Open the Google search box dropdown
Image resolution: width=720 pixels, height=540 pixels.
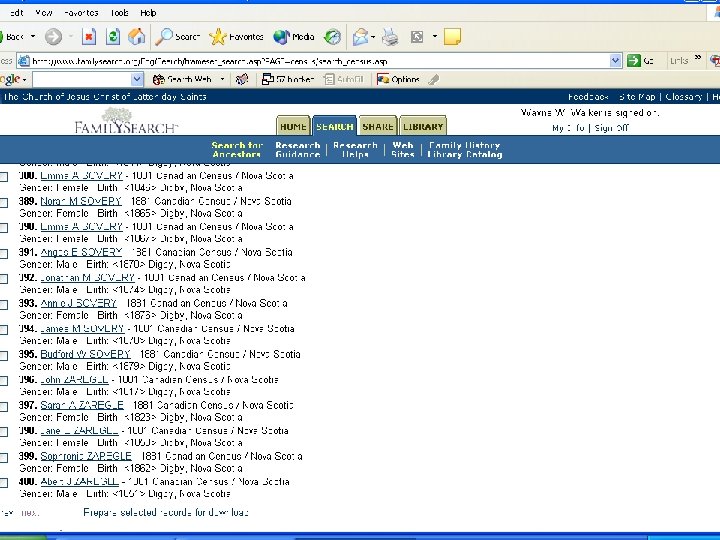tap(137, 79)
